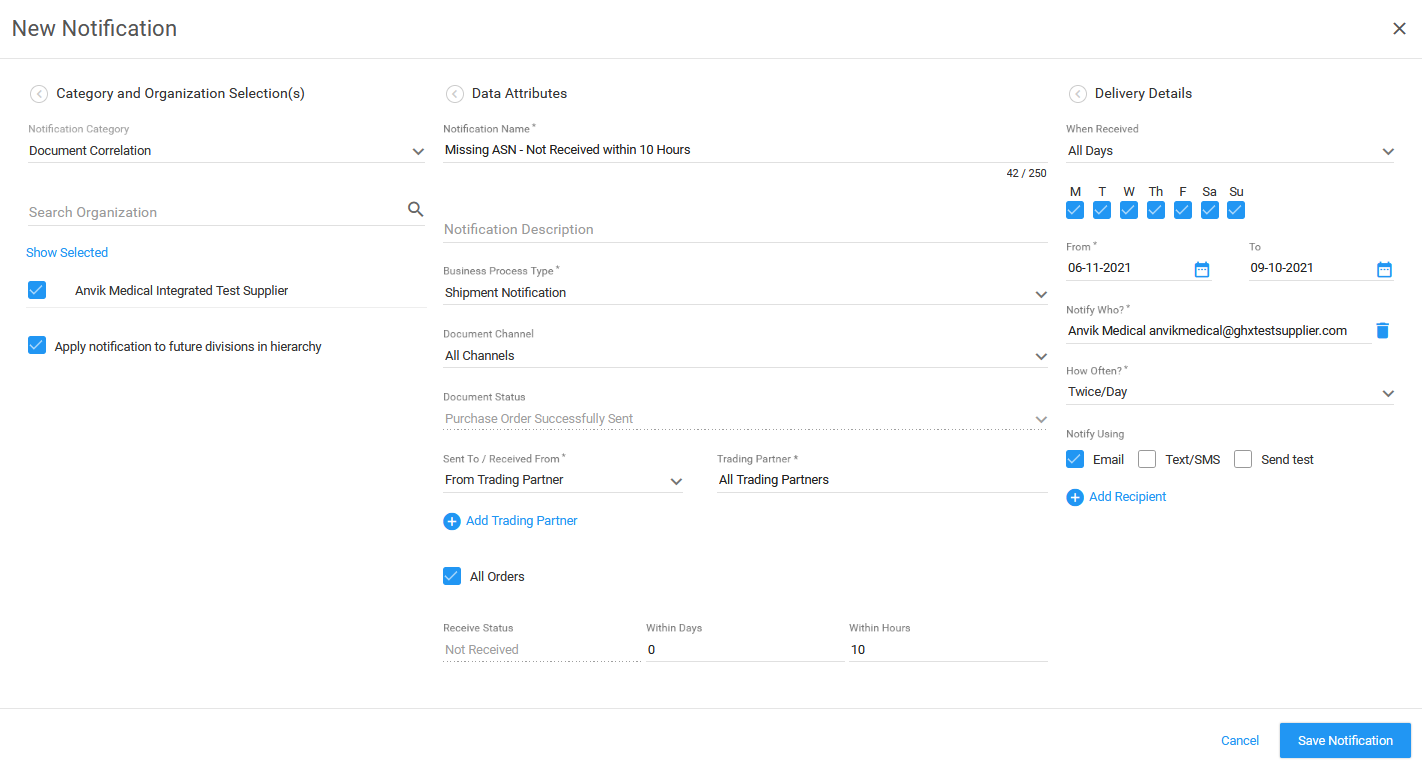
Task: Click the Cancel link
Action: click(x=1240, y=741)
